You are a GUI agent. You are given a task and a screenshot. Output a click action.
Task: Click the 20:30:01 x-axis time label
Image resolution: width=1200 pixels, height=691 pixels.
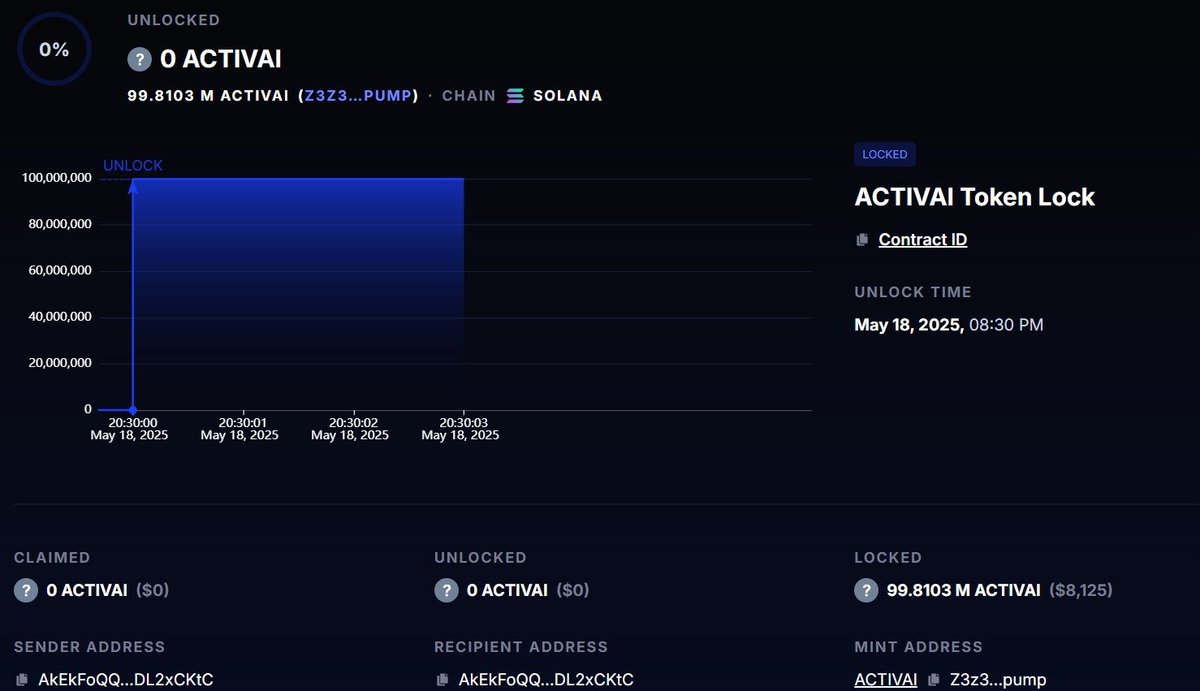[243, 423]
